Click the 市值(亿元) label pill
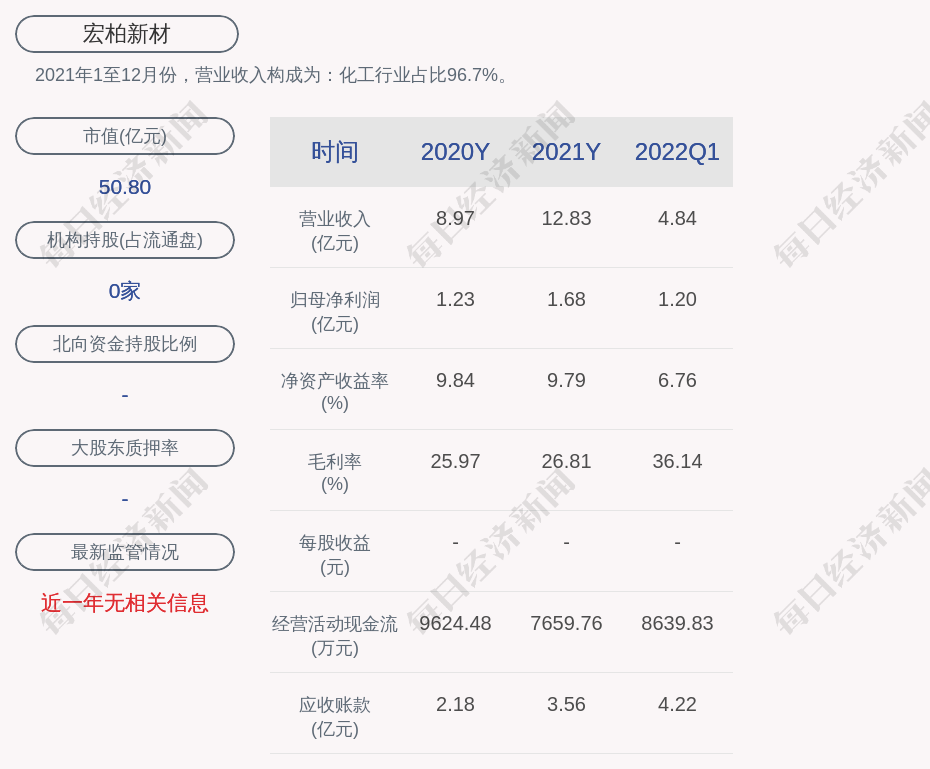Viewport: 930px width, 769px height. point(125,136)
